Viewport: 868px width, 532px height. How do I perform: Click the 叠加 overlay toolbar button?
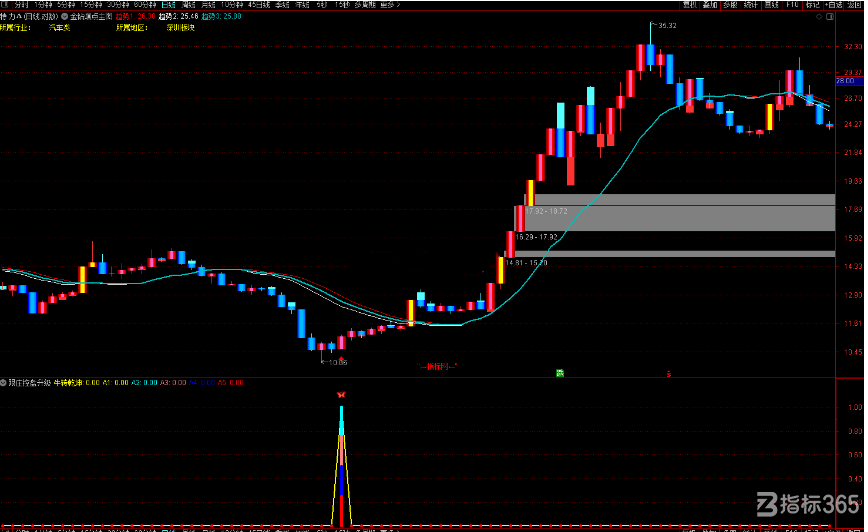[710, 4]
